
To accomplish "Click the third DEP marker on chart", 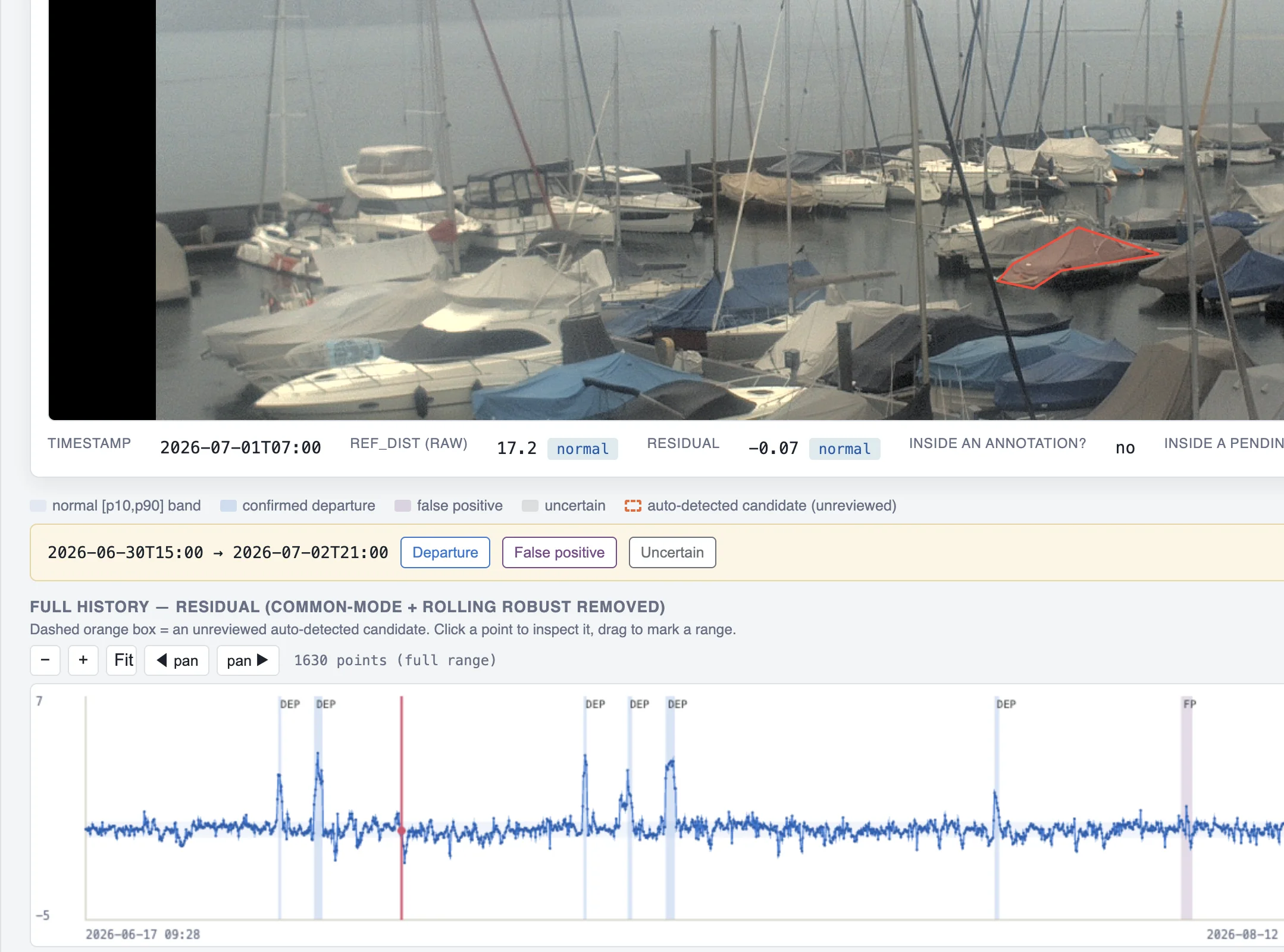I will click(x=595, y=704).
